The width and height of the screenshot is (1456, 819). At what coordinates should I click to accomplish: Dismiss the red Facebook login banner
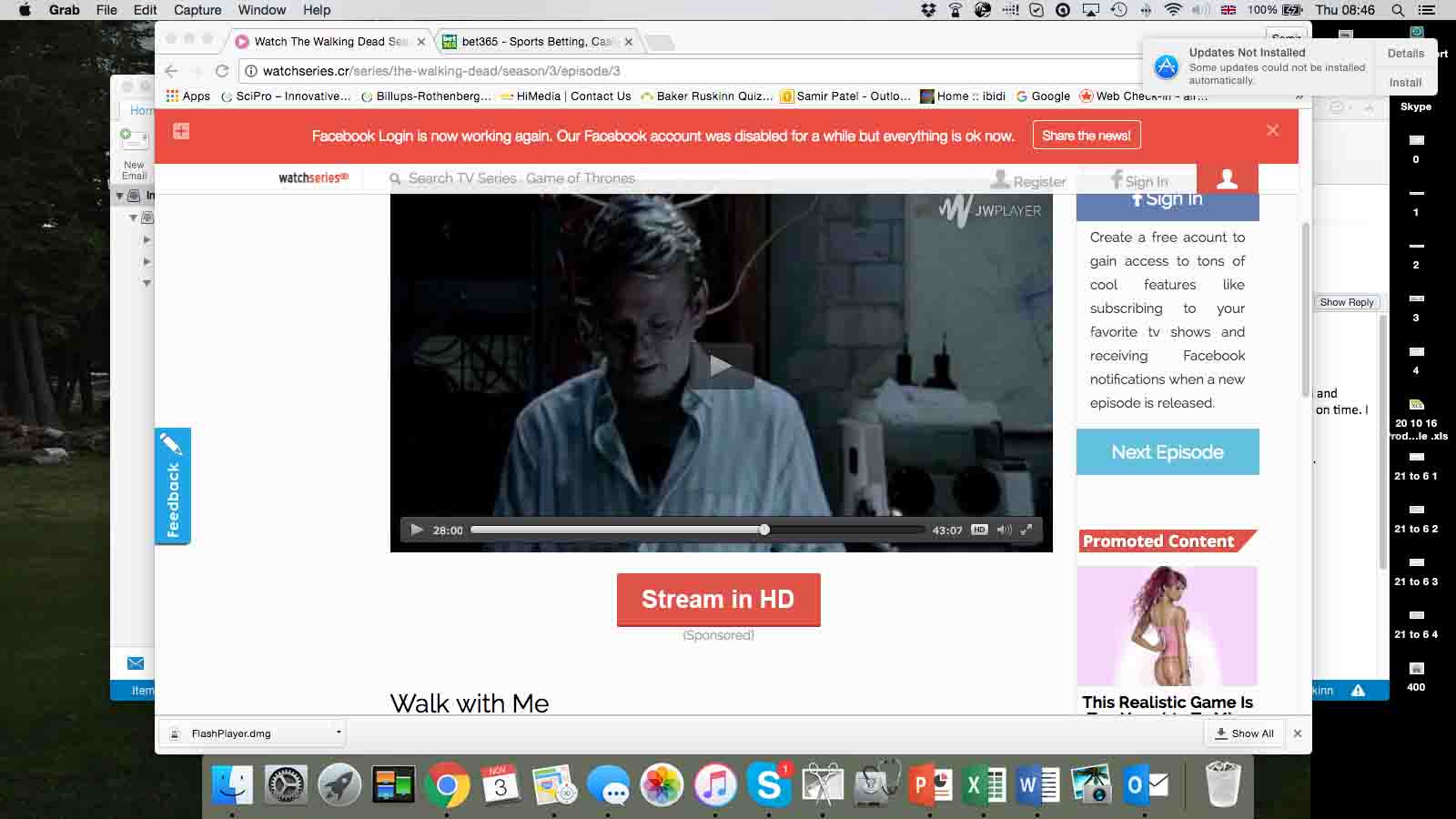click(1272, 131)
